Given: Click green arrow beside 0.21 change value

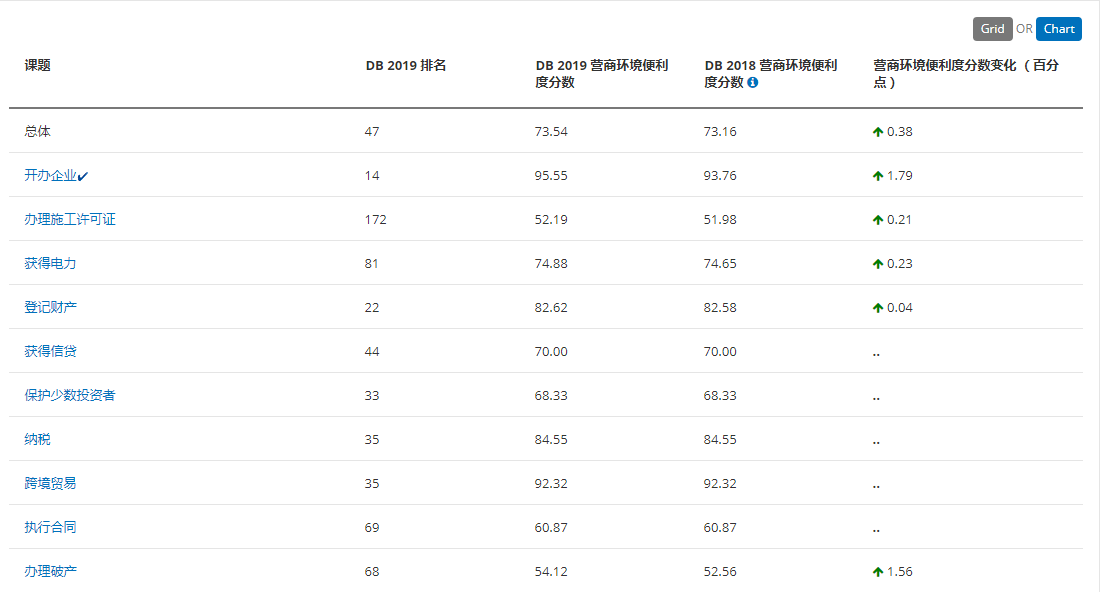Looking at the screenshot, I should pos(878,221).
